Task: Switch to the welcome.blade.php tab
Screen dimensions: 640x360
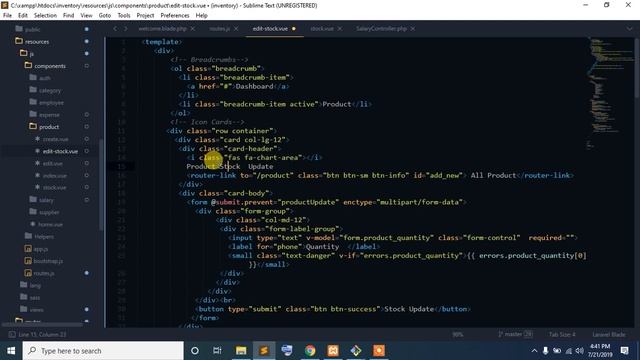Action: [x=162, y=29]
